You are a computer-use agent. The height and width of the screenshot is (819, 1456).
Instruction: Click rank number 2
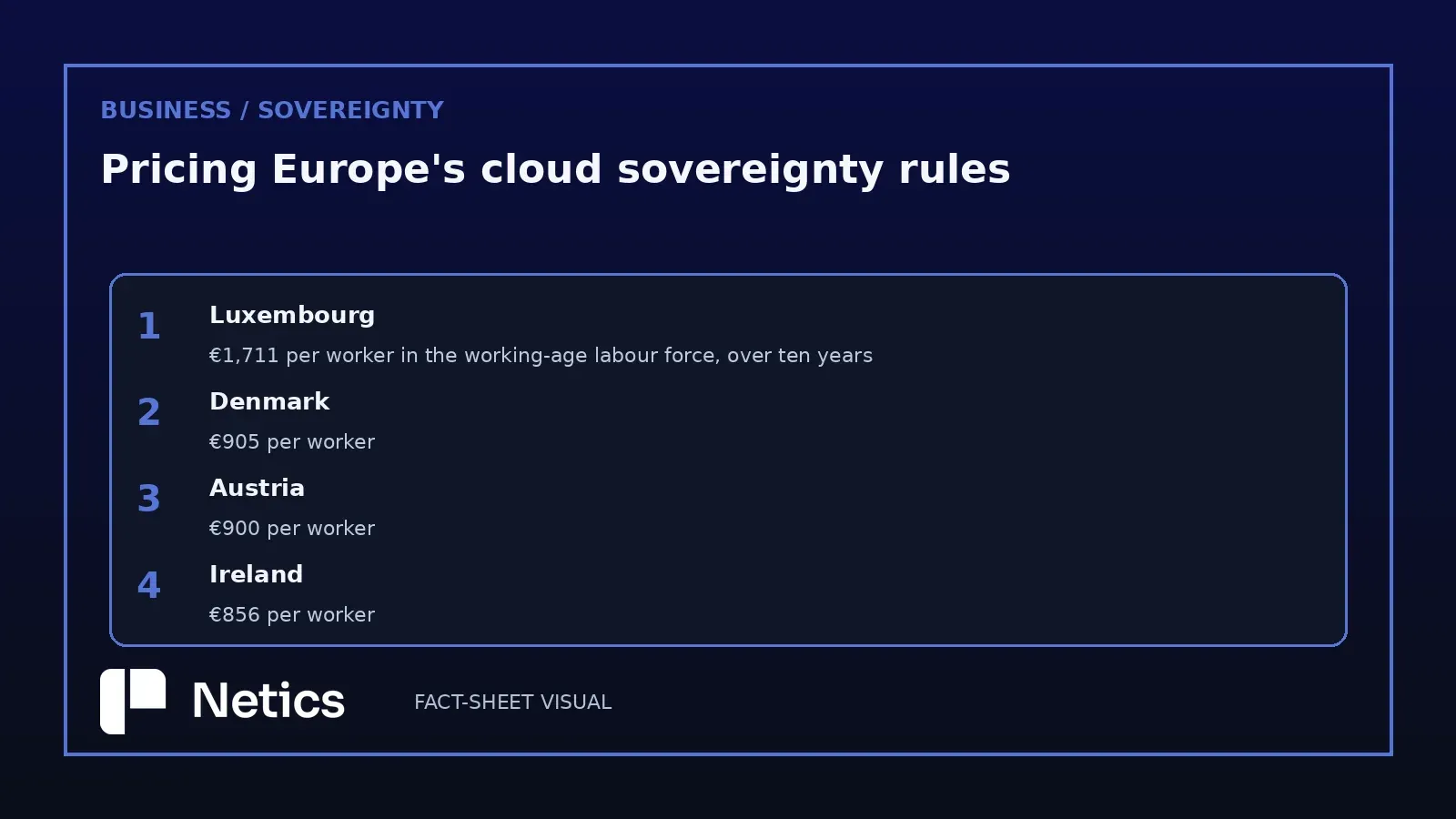click(149, 413)
